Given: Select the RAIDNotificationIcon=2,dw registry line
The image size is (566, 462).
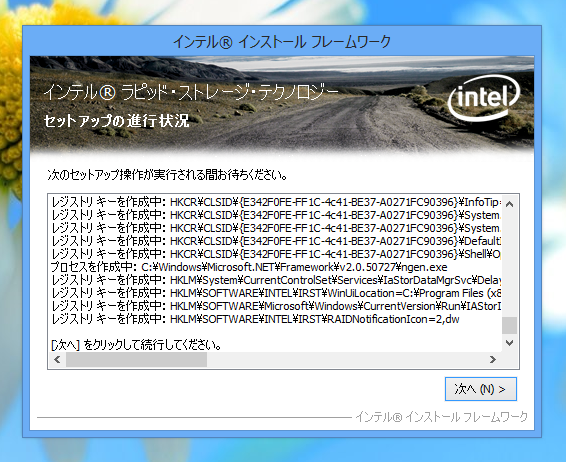Looking at the screenshot, I should pyautogui.click(x=256, y=319).
